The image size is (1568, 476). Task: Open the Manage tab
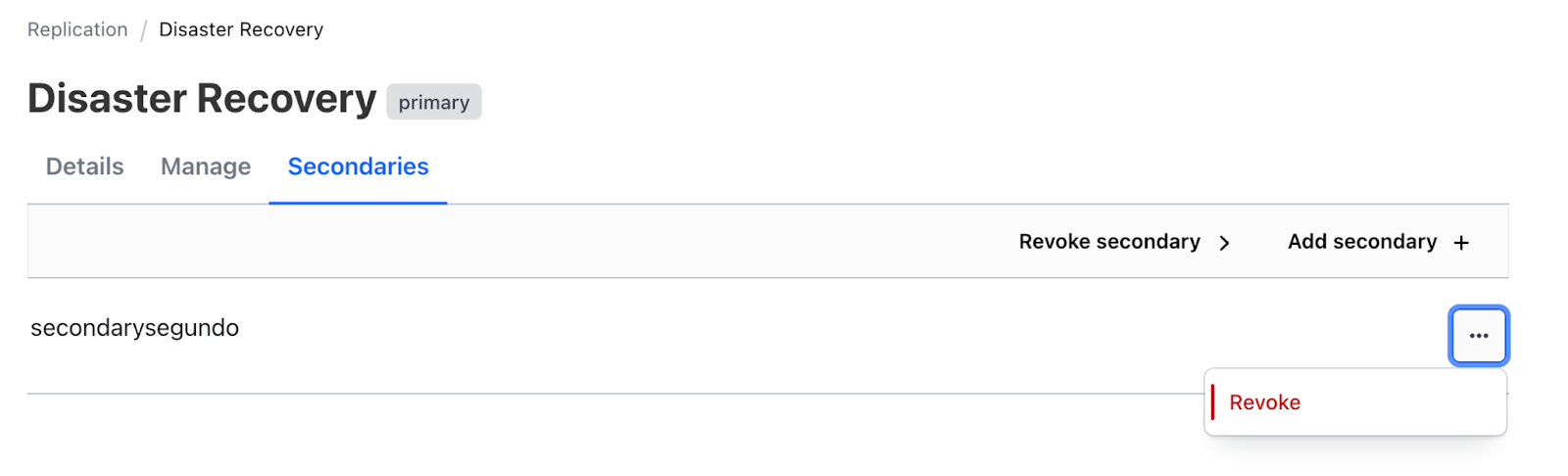point(206,167)
